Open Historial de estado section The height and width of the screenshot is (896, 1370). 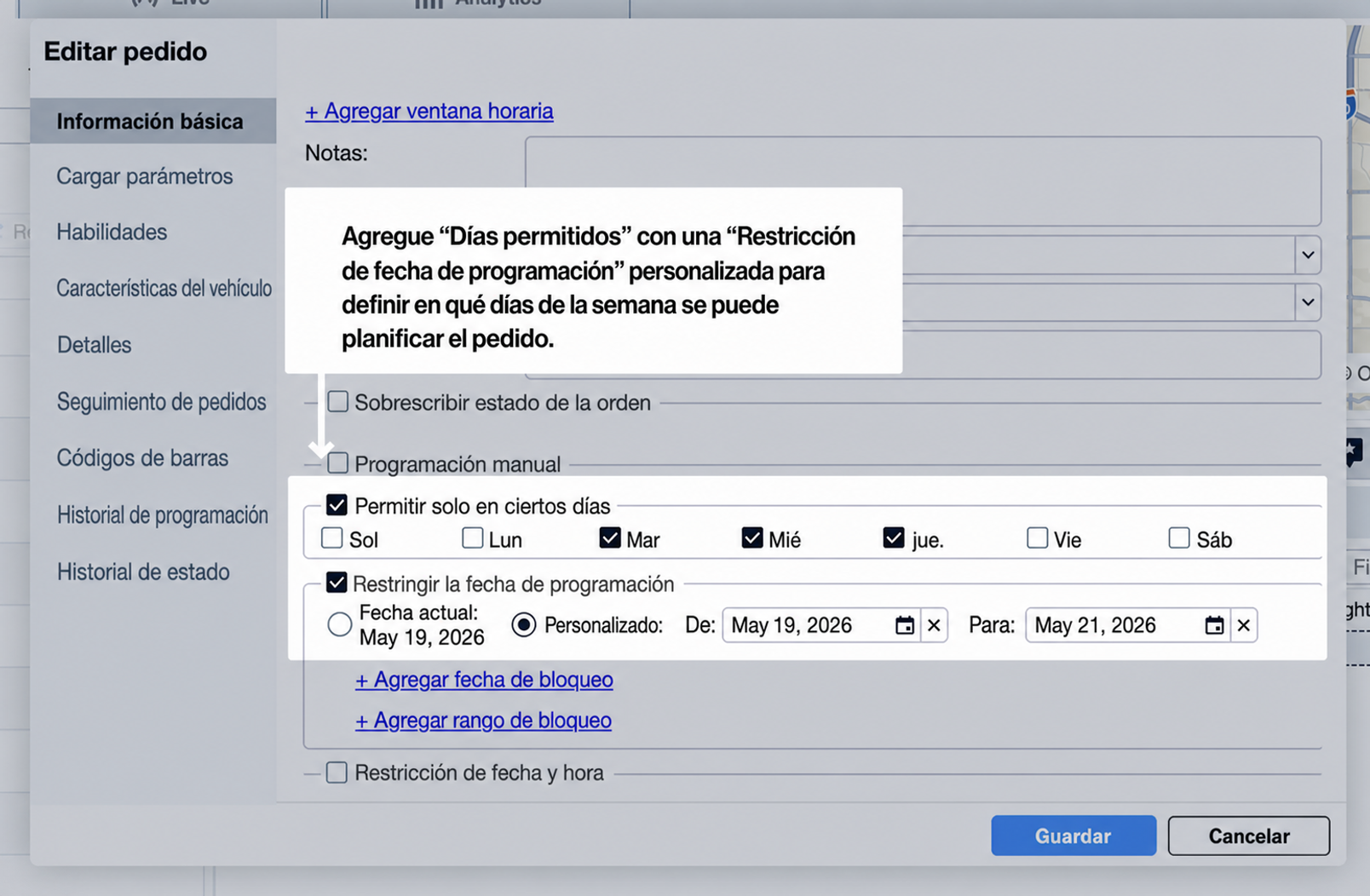143,571
